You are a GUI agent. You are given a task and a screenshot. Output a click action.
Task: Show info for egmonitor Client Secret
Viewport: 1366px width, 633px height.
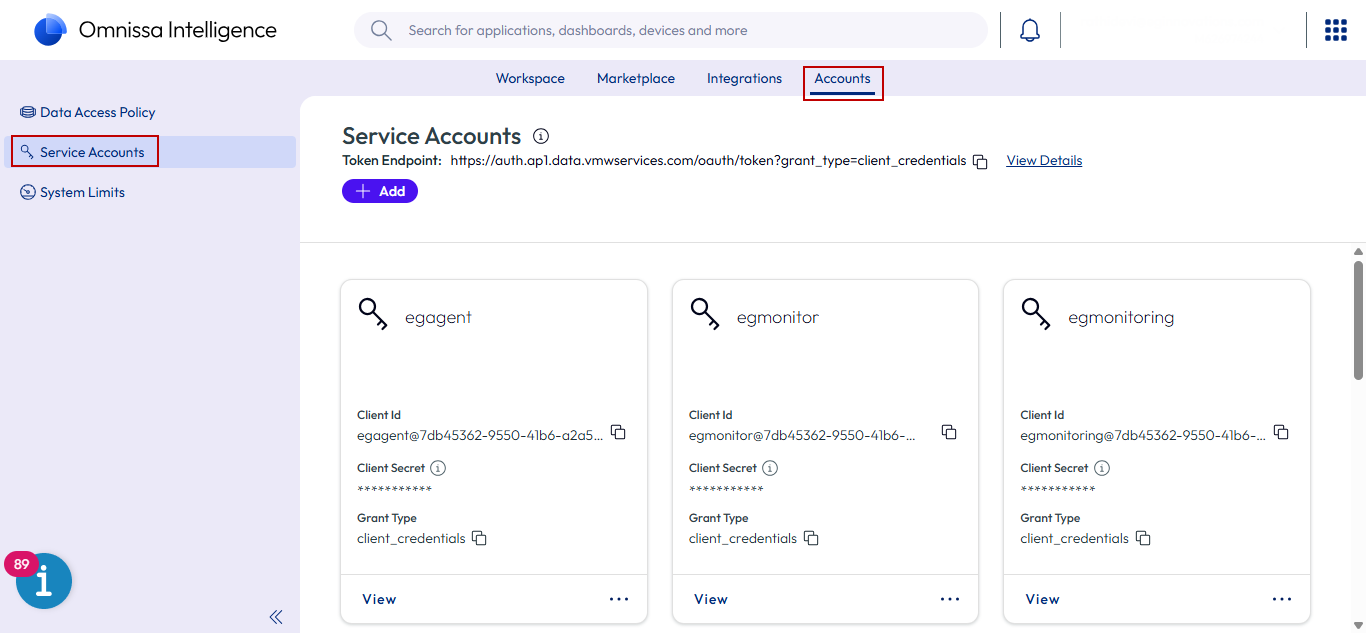click(x=770, y=468)
